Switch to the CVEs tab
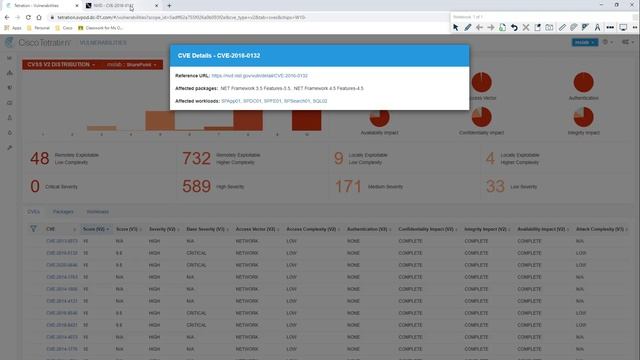 point(33,212)
